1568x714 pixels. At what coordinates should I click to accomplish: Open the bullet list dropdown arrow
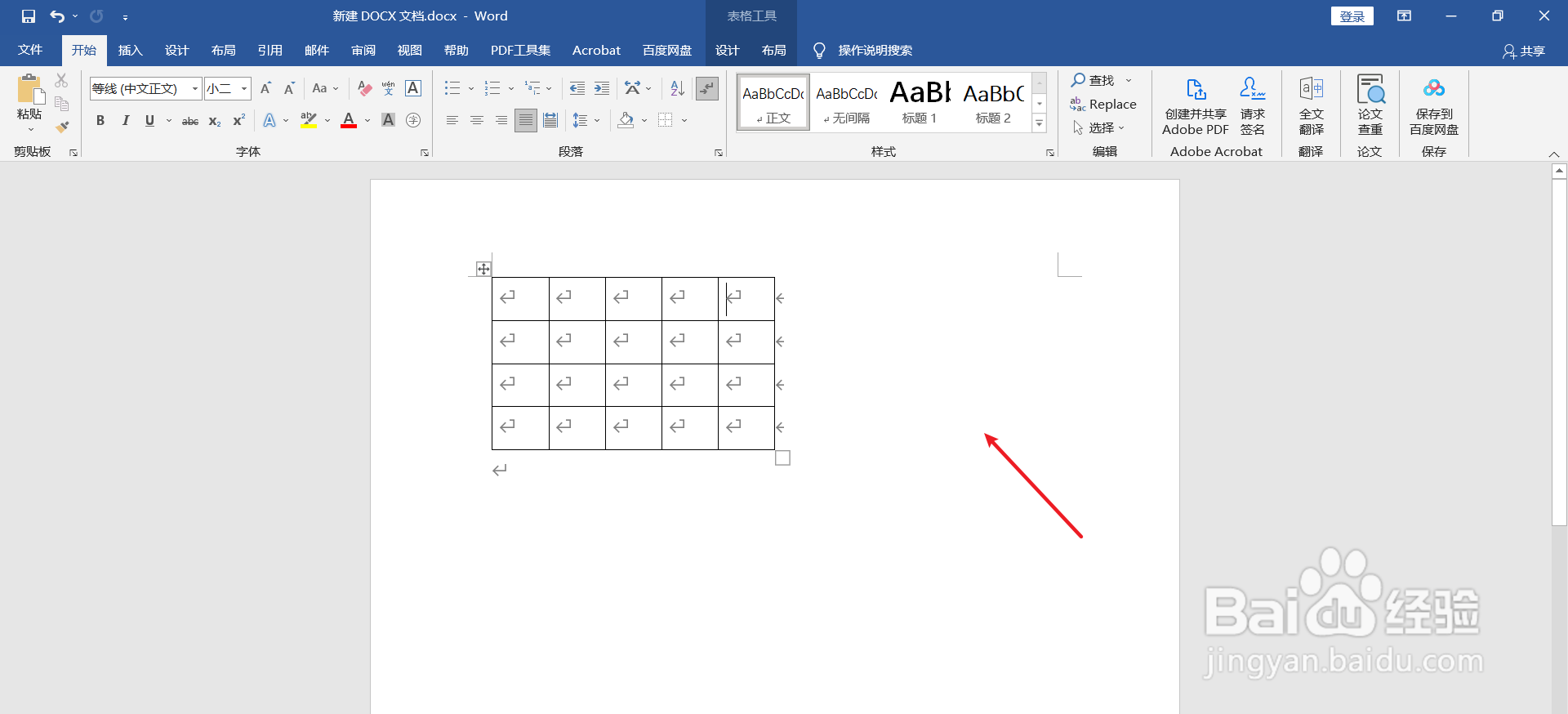[x=471, y=88]
